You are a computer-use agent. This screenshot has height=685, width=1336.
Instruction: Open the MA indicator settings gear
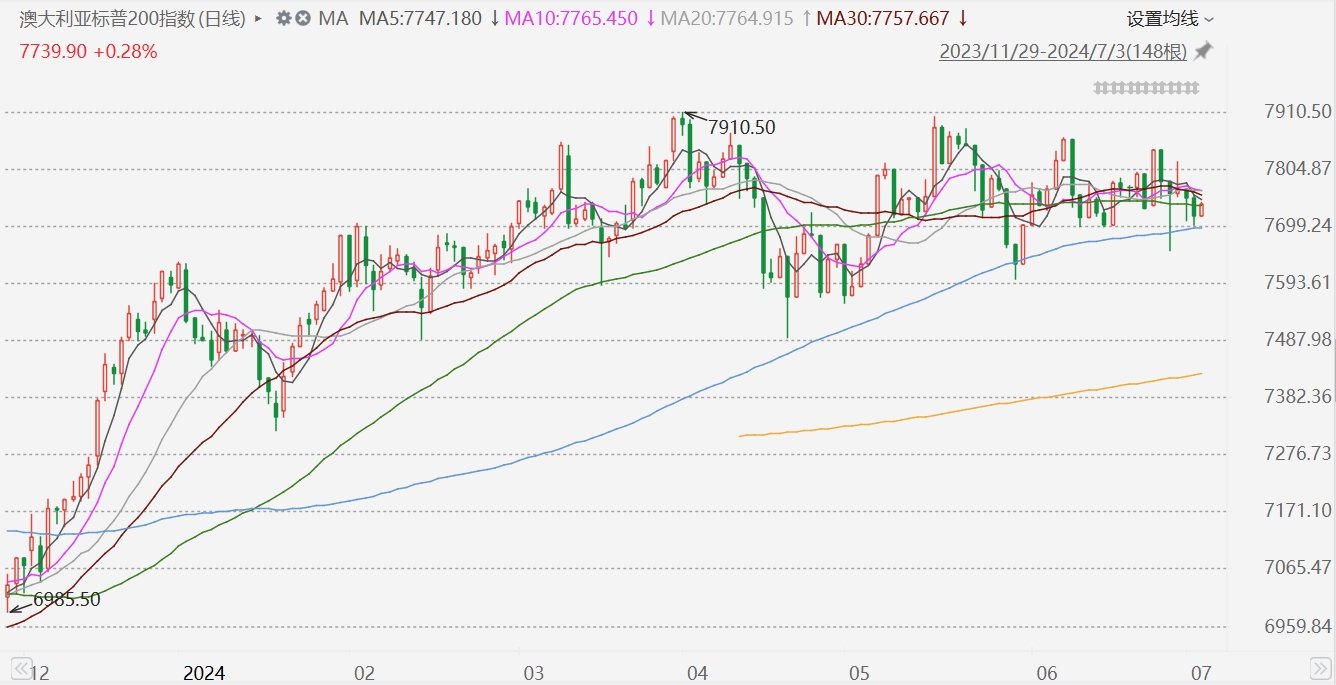point(284,19)
